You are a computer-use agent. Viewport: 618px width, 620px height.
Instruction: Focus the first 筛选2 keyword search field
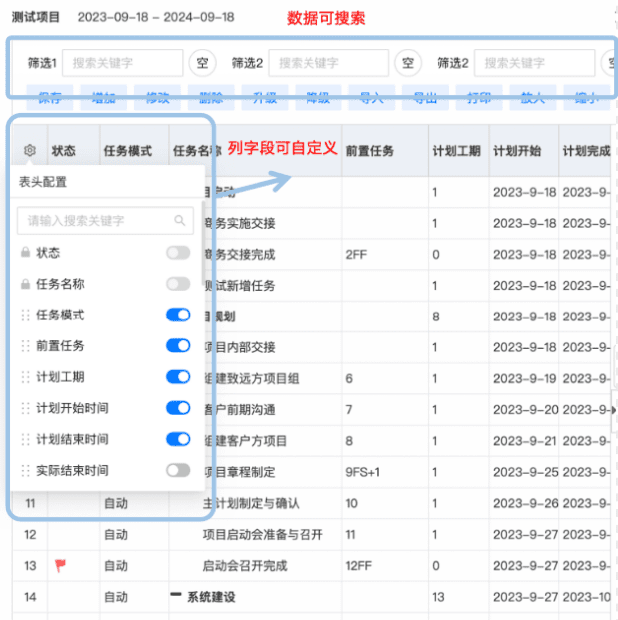pyautogui.click(x=329, y=63)
